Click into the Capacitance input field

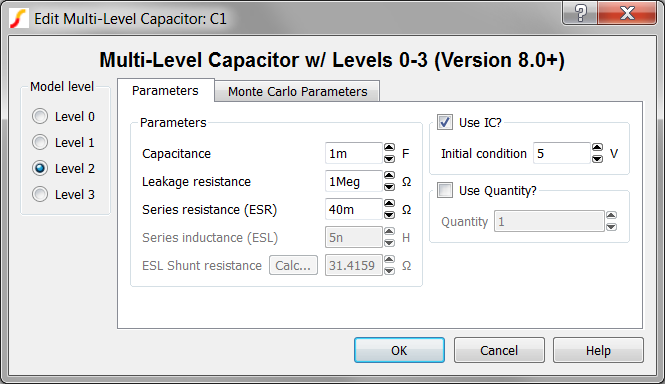[354, 153]
